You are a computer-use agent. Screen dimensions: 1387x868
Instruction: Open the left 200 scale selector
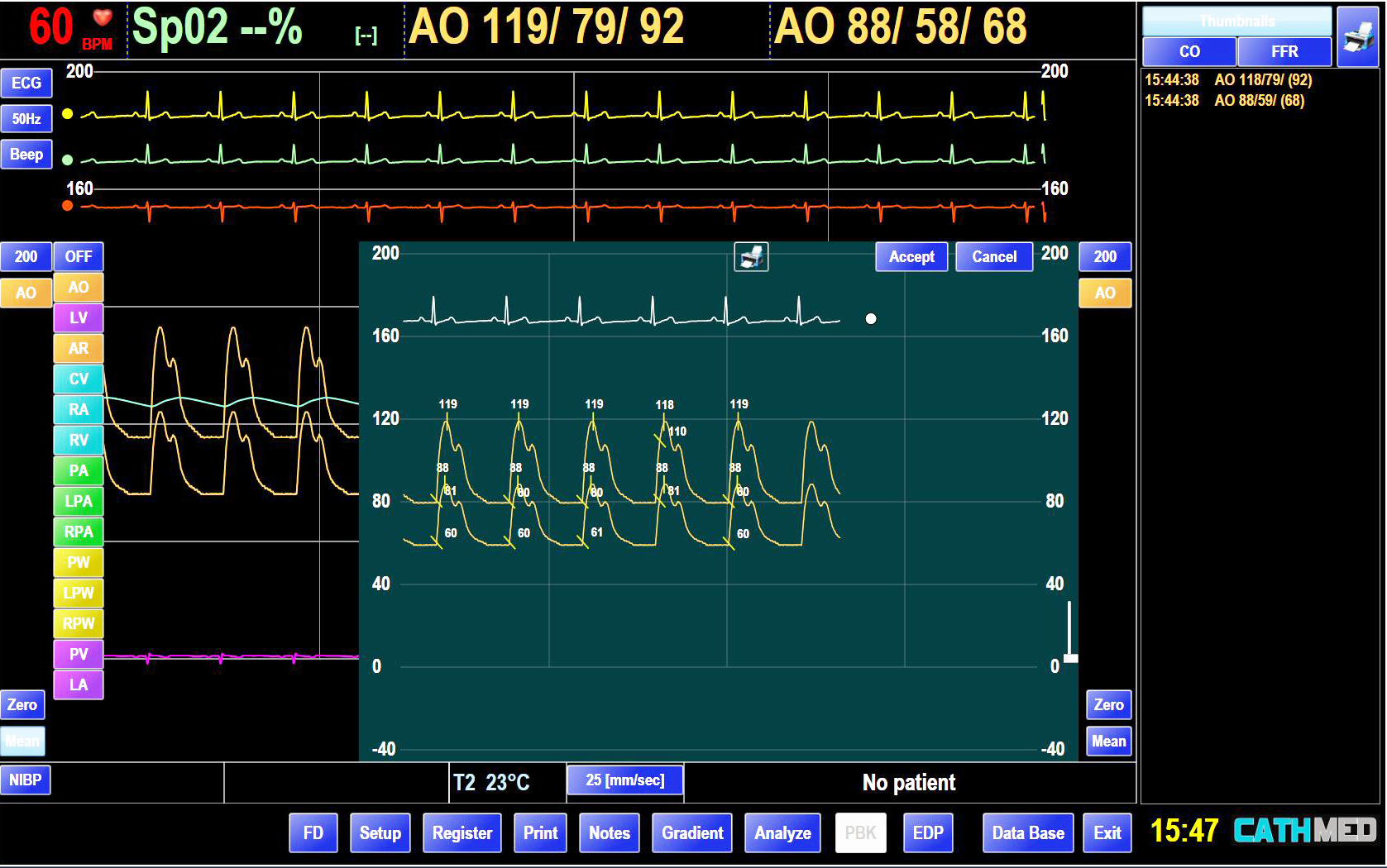coord(26,257)
